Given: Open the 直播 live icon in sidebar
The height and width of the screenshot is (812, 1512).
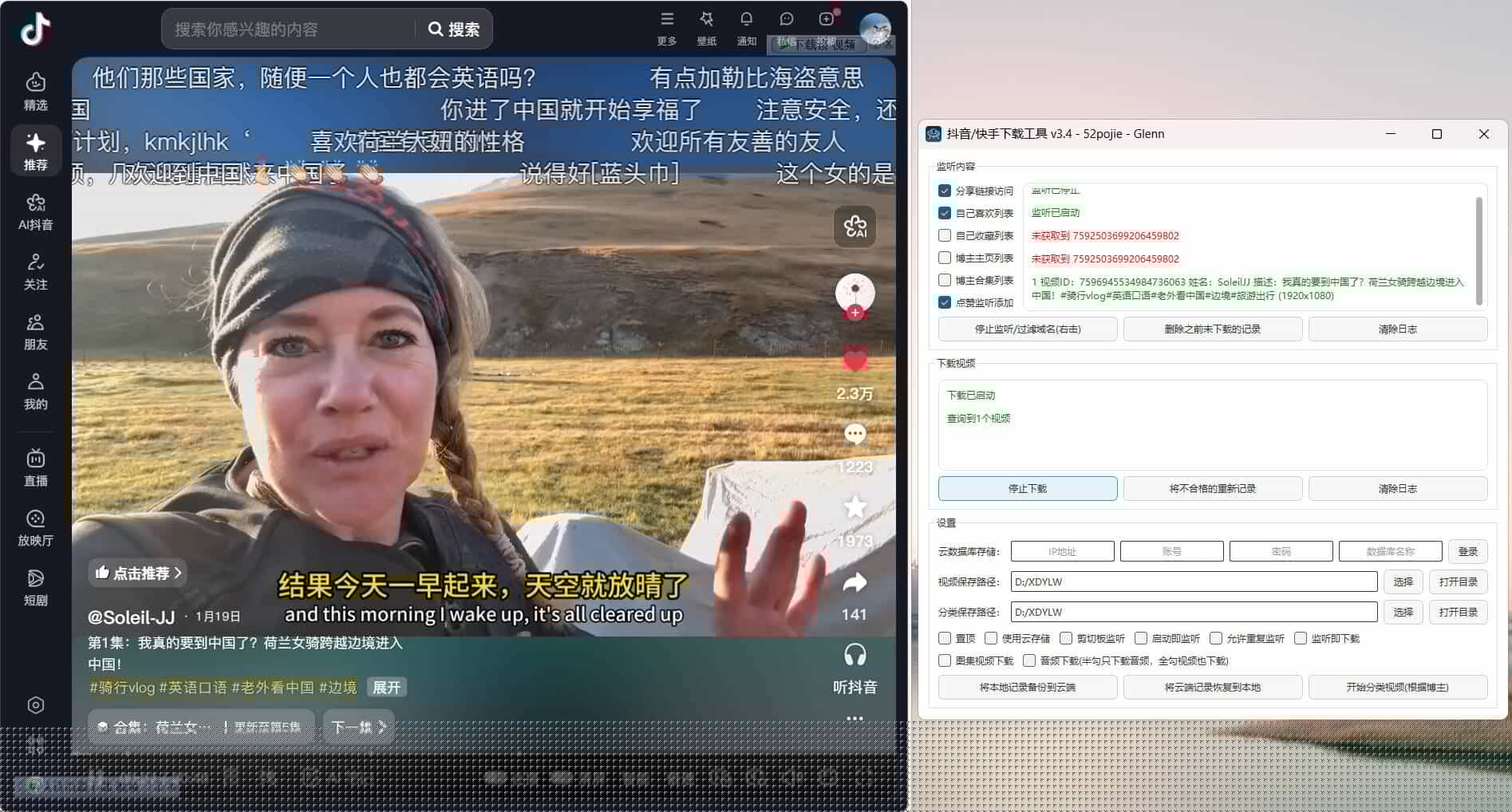Looking at the screenshot, I should click(35, 467).
